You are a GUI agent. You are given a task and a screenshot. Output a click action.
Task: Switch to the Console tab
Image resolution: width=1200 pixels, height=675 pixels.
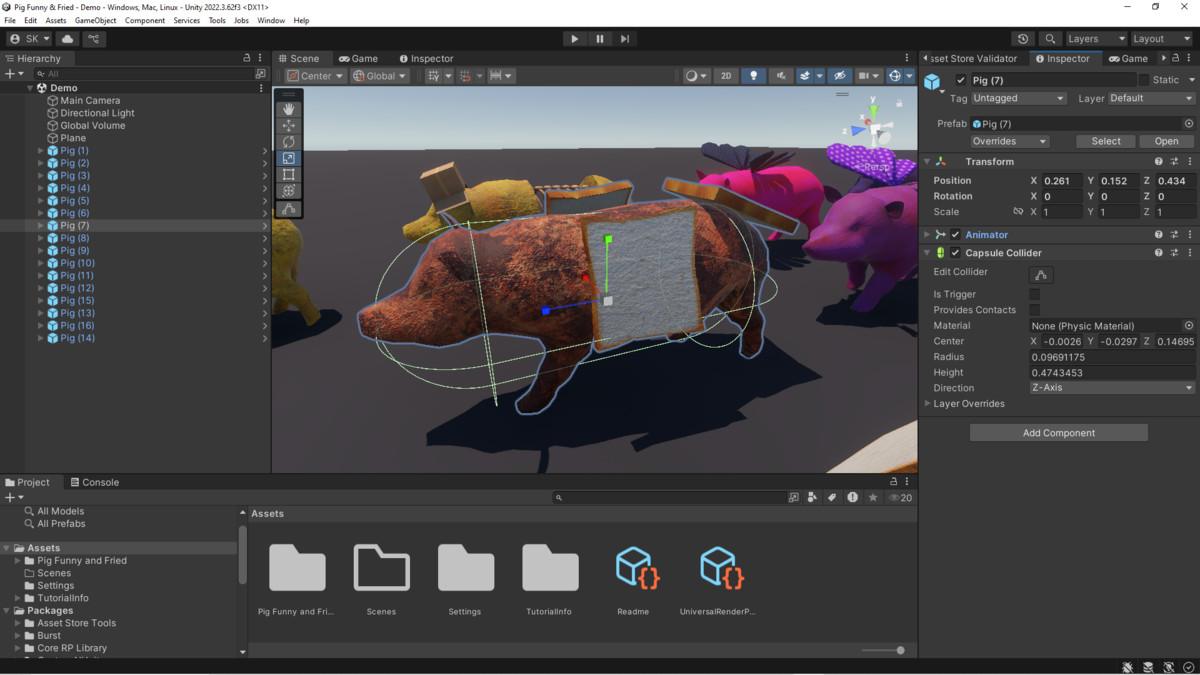(93, 482)
